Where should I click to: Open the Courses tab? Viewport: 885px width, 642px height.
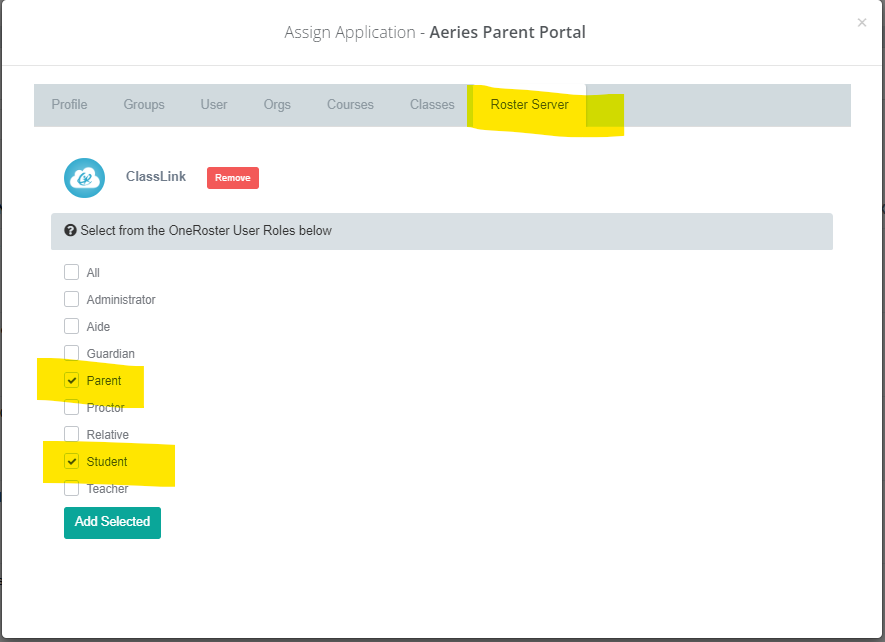351,105
